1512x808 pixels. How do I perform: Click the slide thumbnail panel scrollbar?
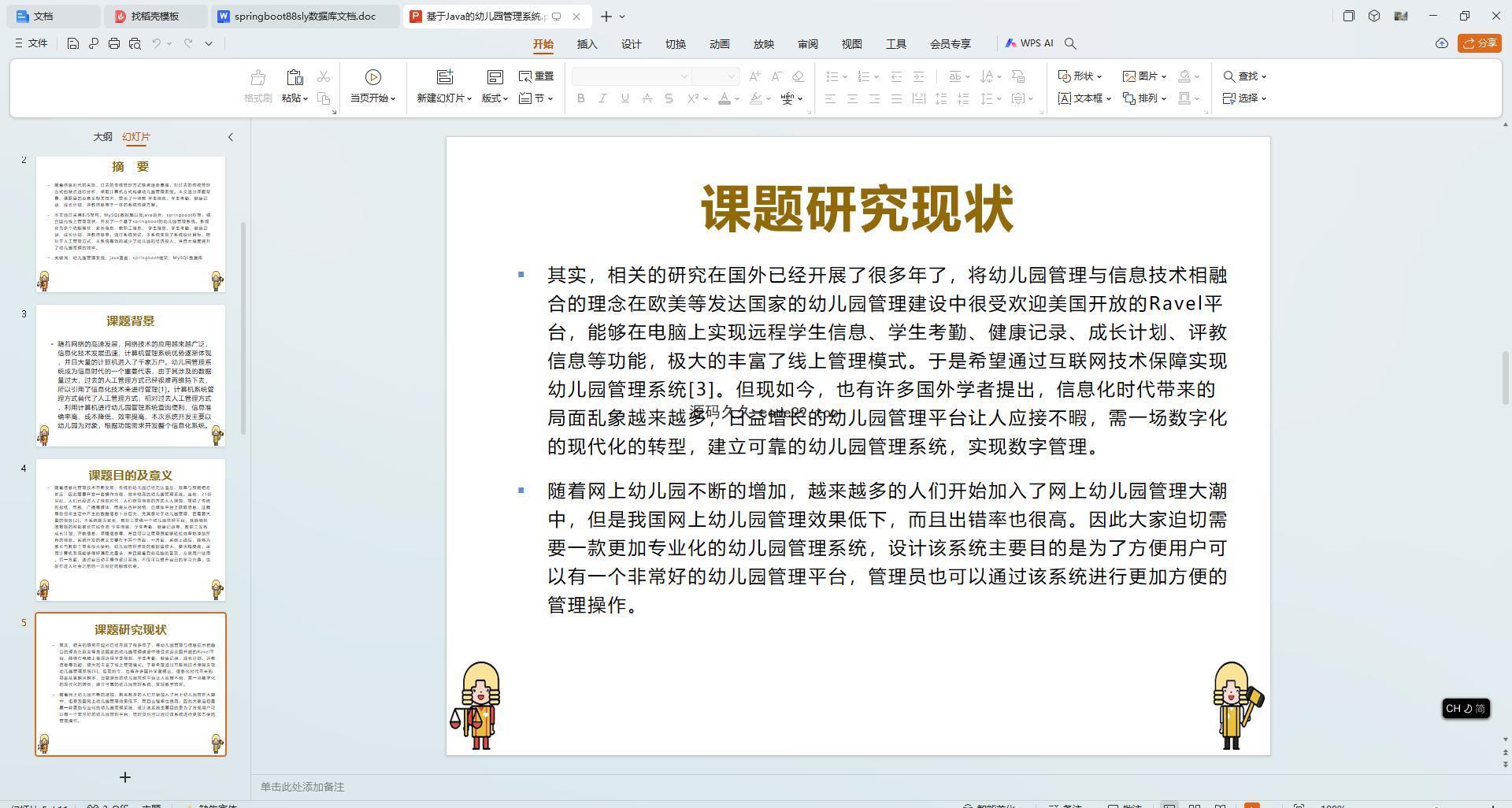click(243, 328)
